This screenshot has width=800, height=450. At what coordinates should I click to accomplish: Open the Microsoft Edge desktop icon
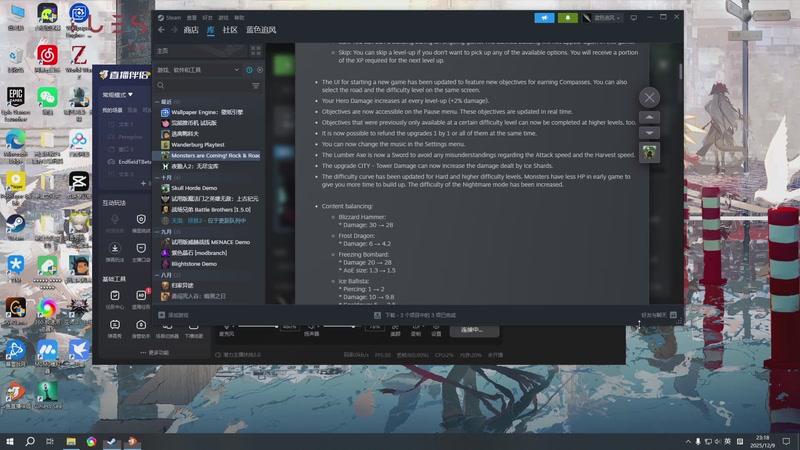coord(16,145)
